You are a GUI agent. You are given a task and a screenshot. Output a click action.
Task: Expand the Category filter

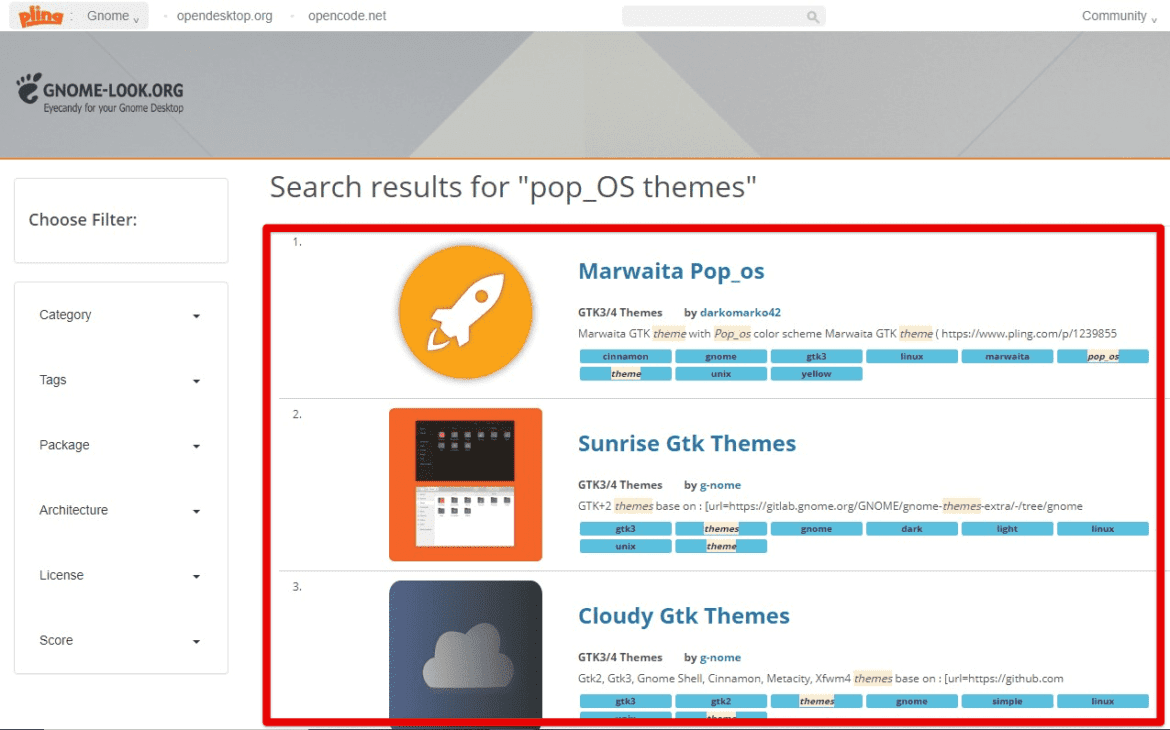pos(120,314)
